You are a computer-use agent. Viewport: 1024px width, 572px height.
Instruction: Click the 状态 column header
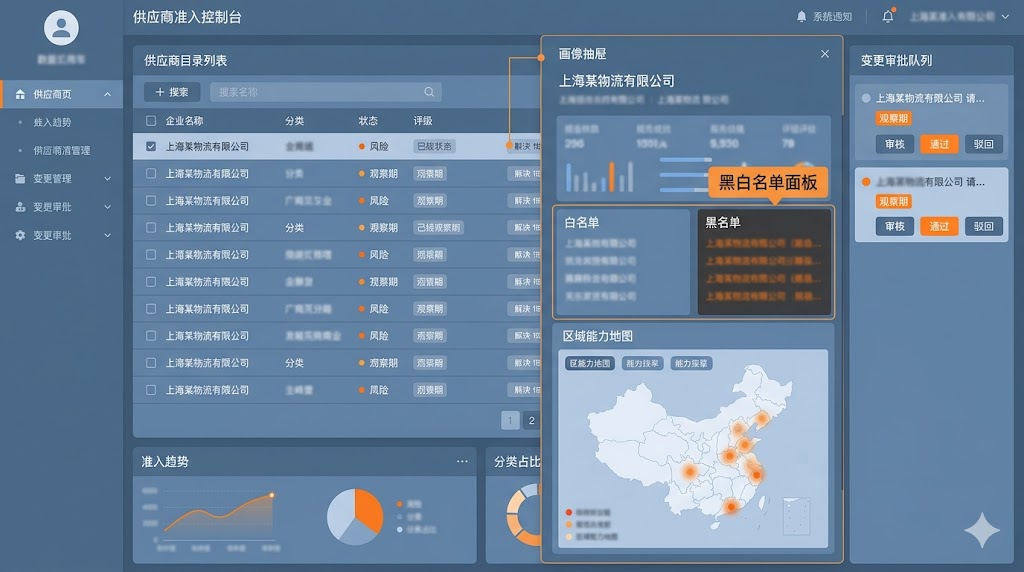click(368, 121)
